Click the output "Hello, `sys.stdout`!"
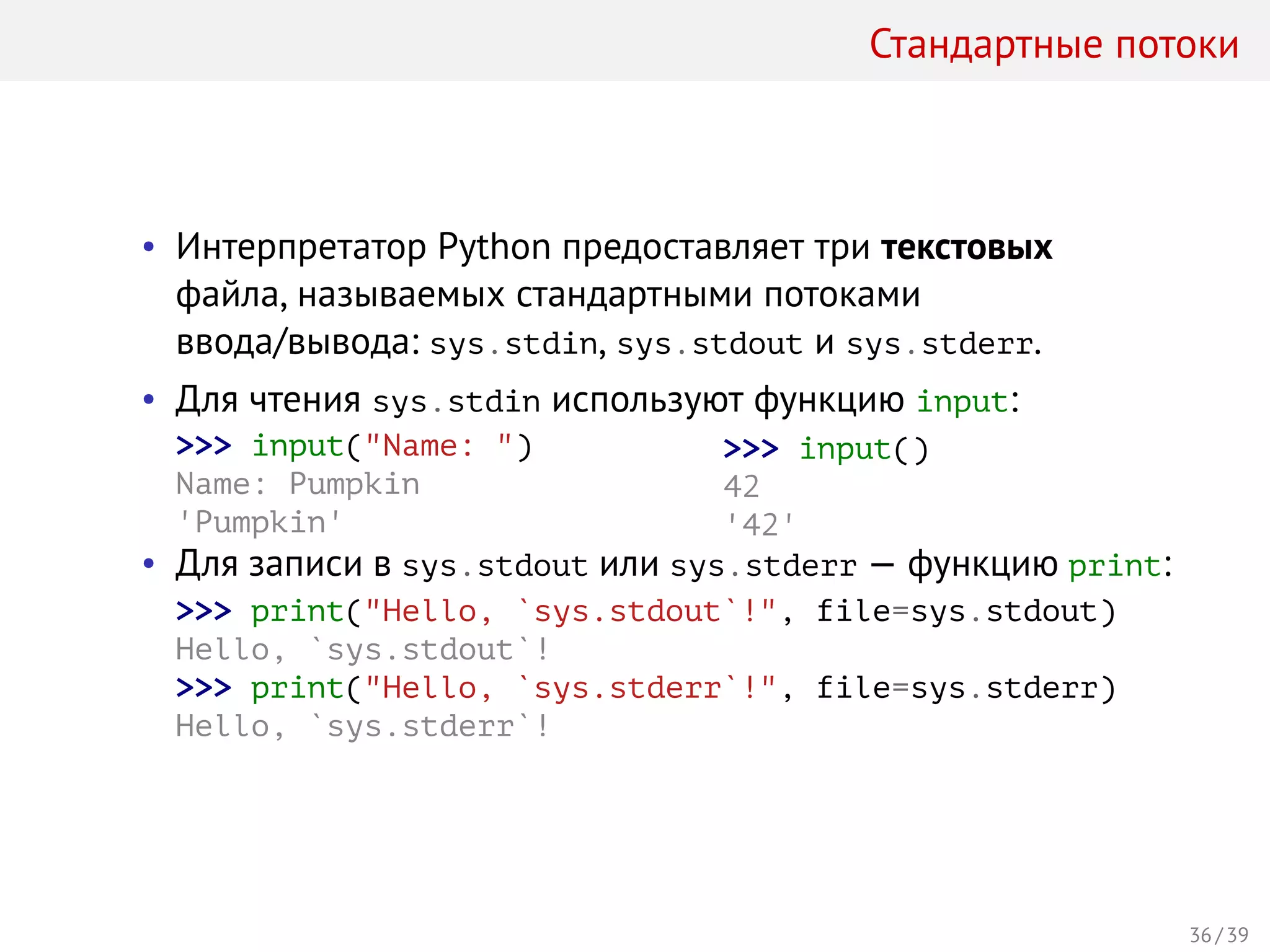Screen dimensions: 1270x952 click(363, 650)
